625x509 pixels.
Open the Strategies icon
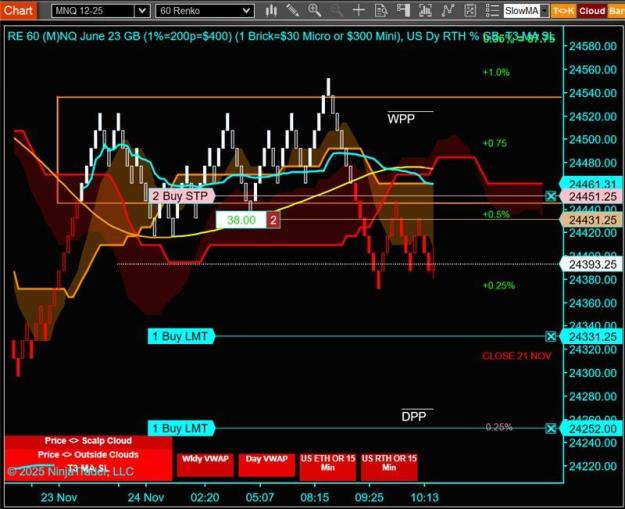tap(470, 10)
